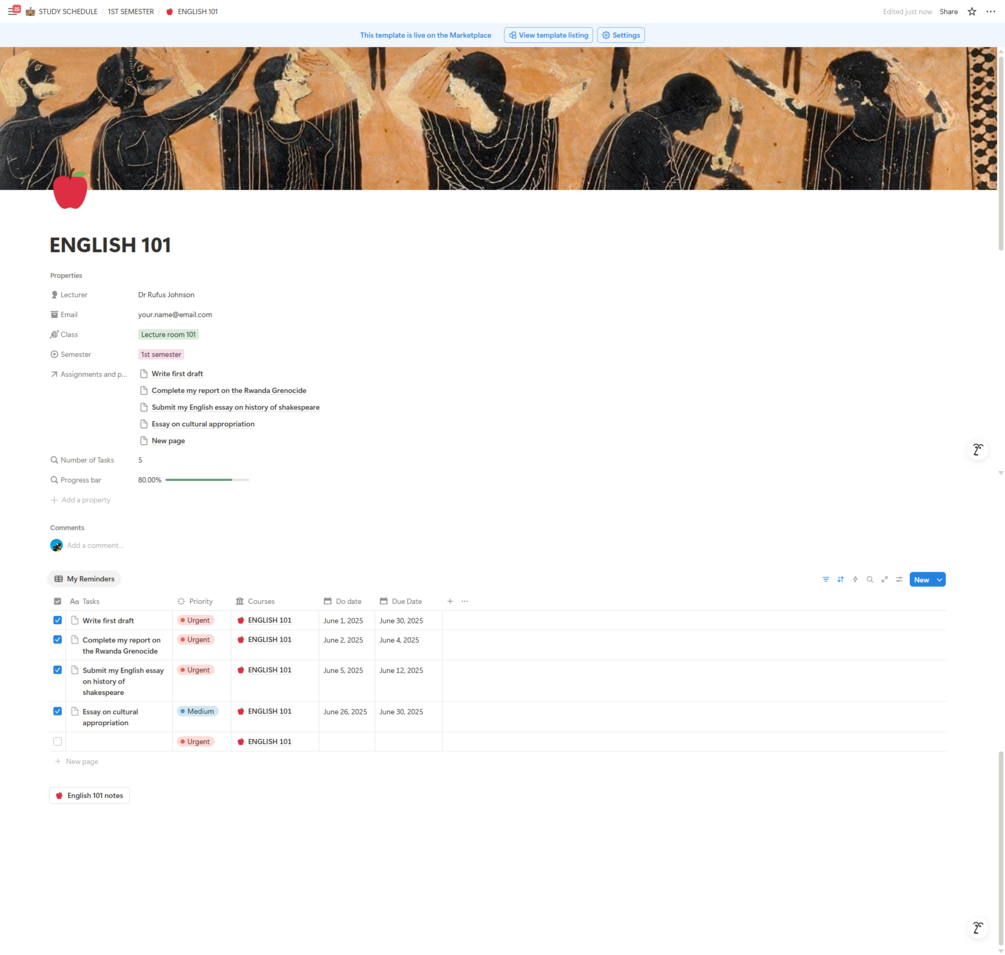Change Medium priority of cultural appropriation essay

pos(198,711)
